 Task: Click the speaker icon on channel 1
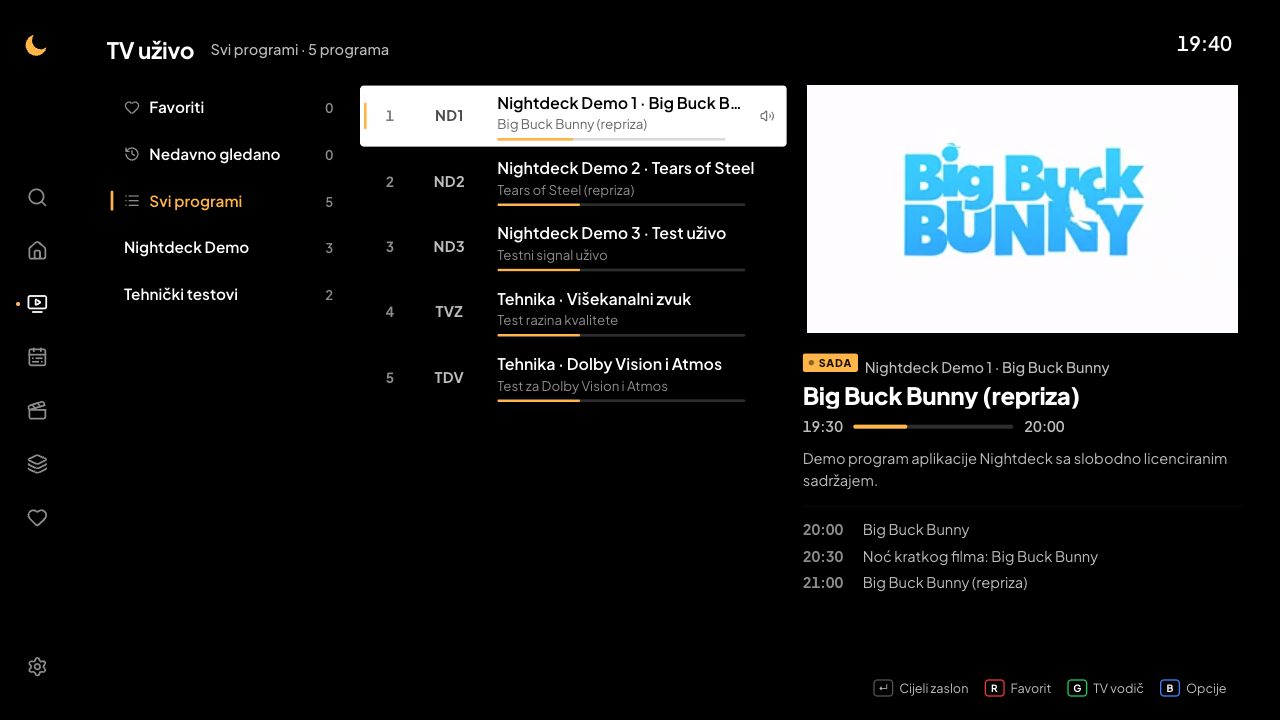click(x=767, y=116)
